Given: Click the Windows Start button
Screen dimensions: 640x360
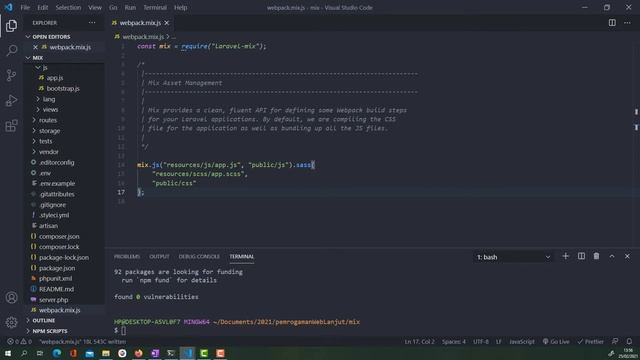Looking at the screenshot, I should (8, 353).
